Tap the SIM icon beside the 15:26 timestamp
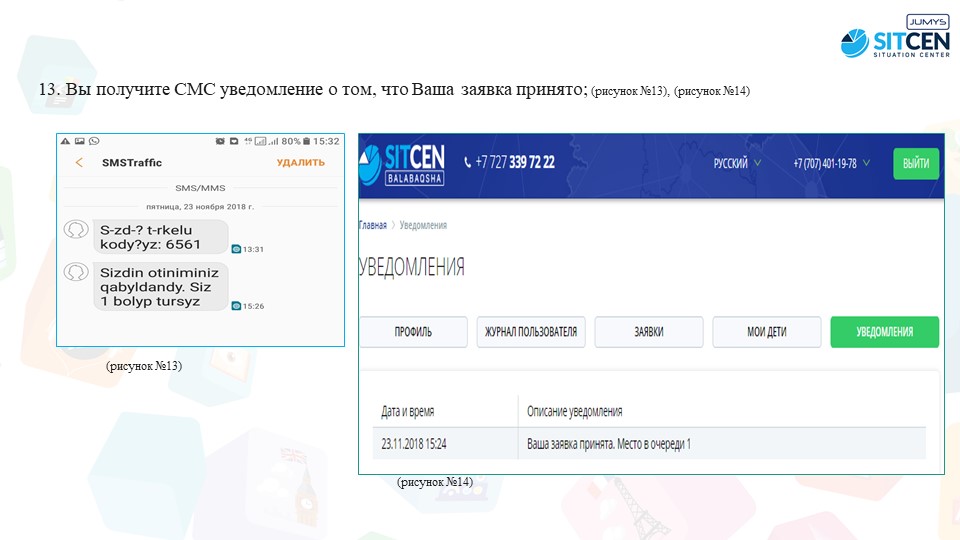 pyautogui.click(x=236, y=306)
